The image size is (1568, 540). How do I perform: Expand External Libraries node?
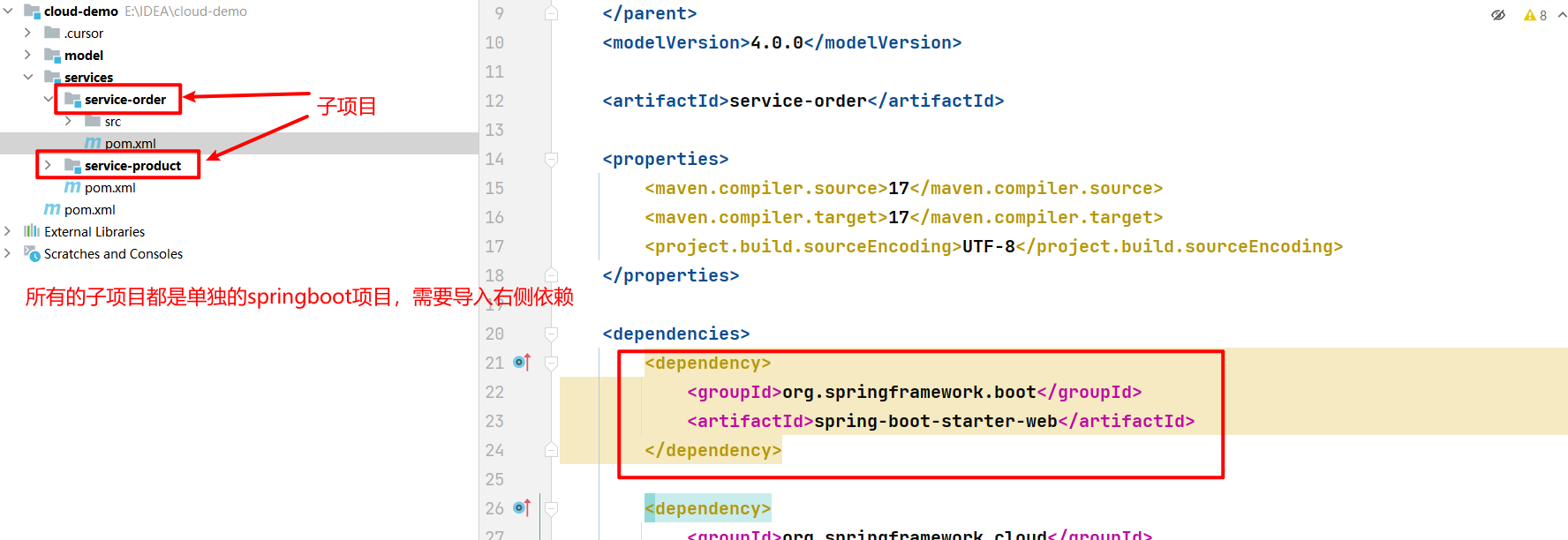click(8, 231)
